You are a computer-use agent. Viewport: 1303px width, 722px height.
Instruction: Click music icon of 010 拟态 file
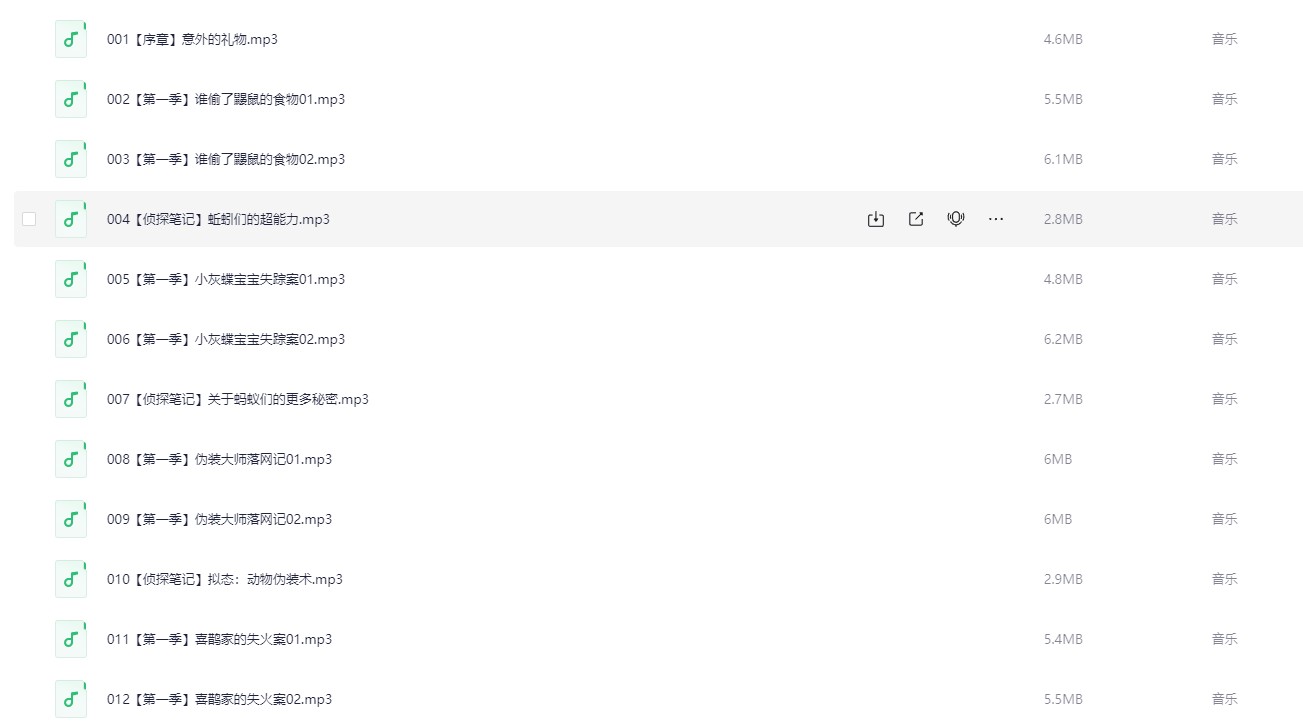[71, 579]
